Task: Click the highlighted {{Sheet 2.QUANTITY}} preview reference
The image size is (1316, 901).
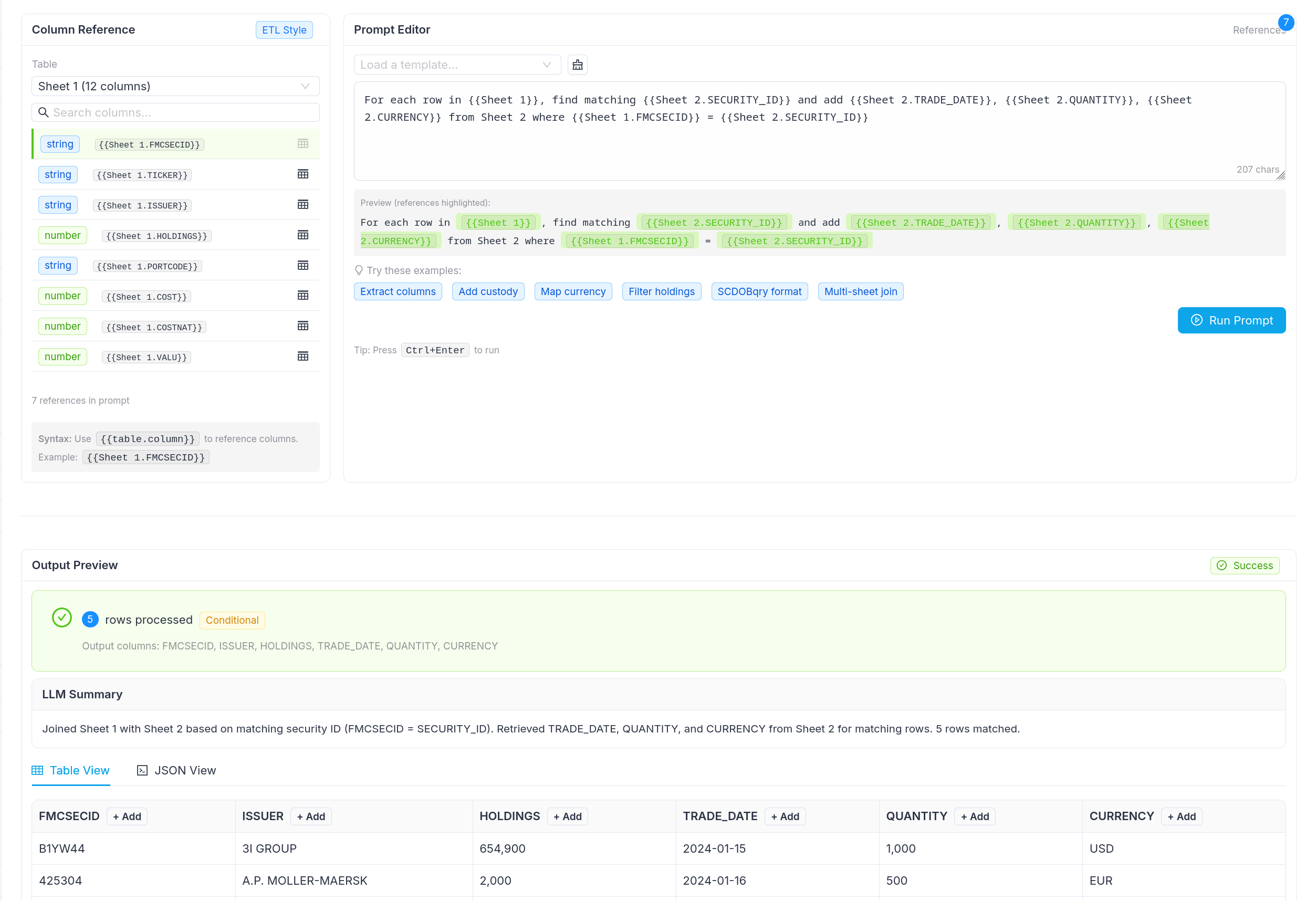Action: click(x=1076, y=223)
